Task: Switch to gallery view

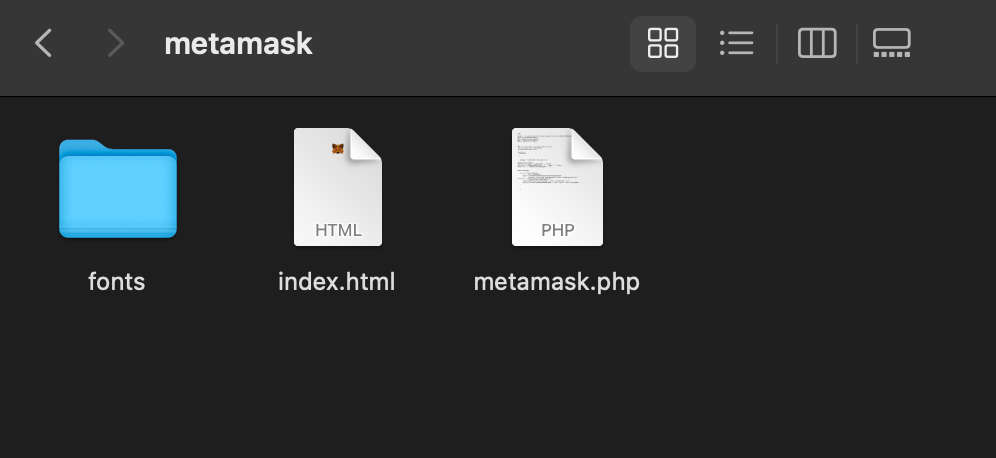Action: (x=891, y=43)
